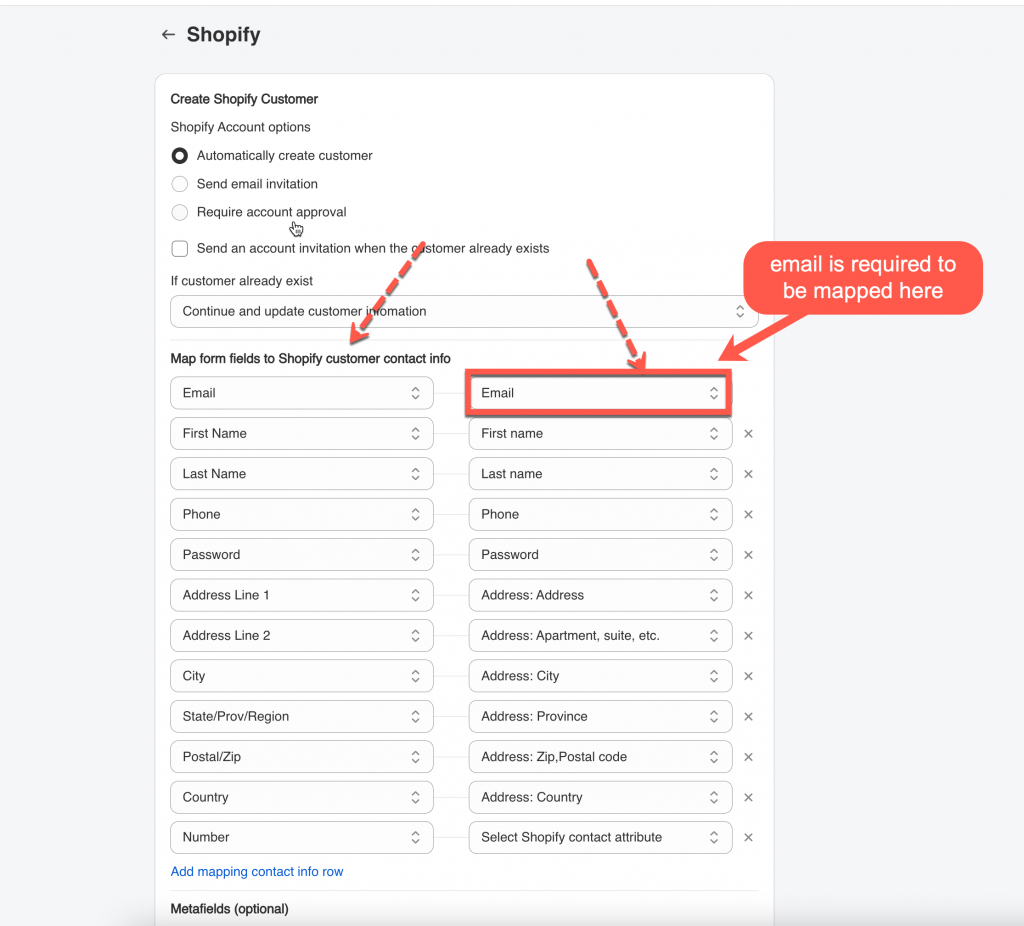
Task: Open the Address: Zip,Postal code dropdown
Action: (x=600, y=757)
